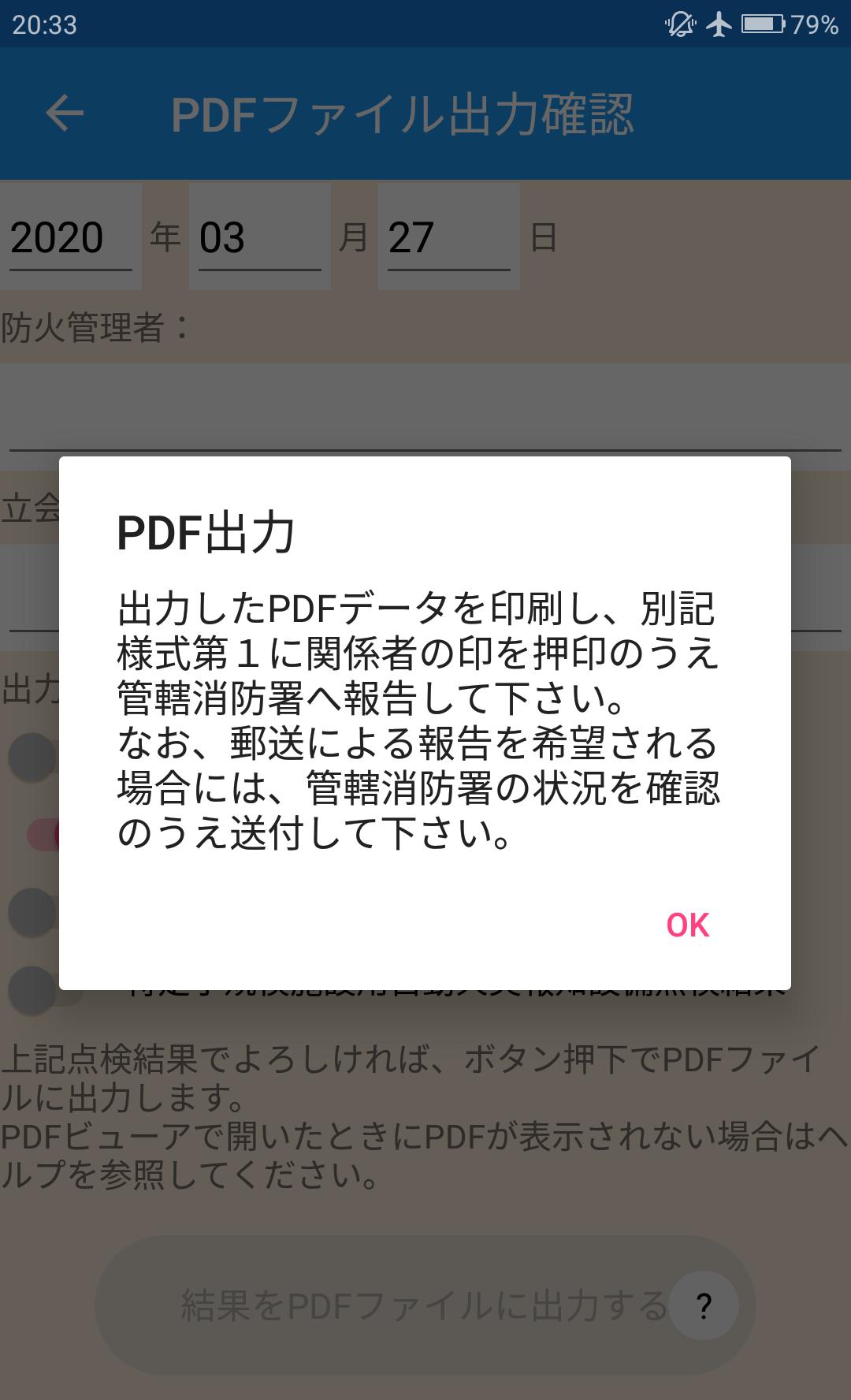
Task: Select the day field showing 27
Action: (x=449, y=236)
